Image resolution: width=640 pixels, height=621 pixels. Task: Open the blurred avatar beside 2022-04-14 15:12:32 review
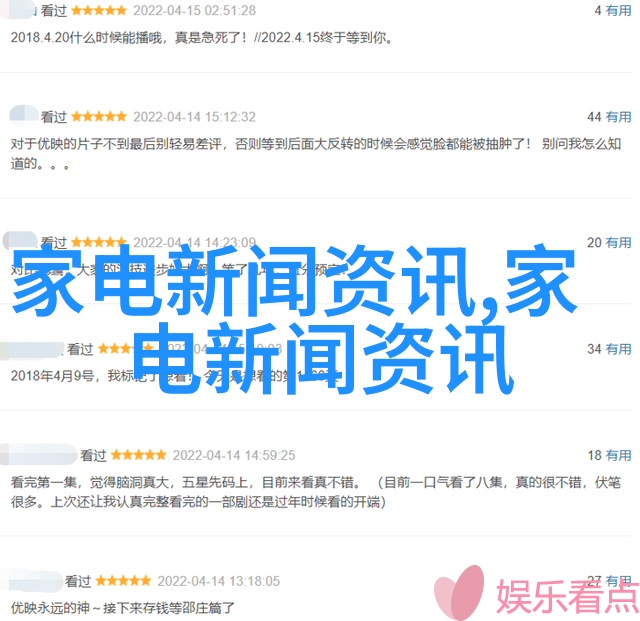pos(24,115)
